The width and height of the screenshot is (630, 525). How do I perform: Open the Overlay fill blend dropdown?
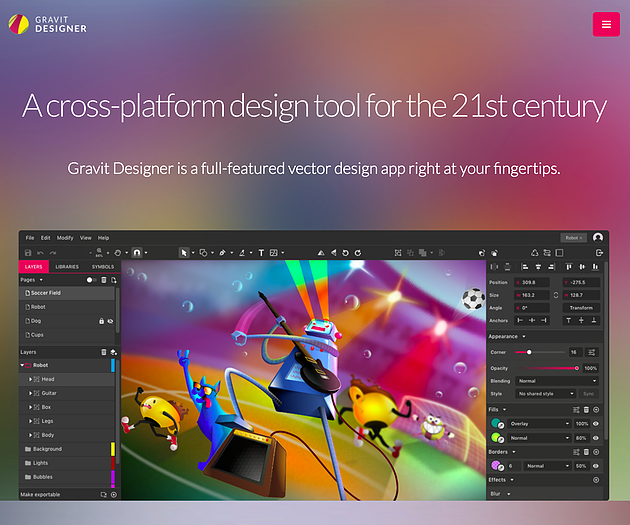click(539, 423)
